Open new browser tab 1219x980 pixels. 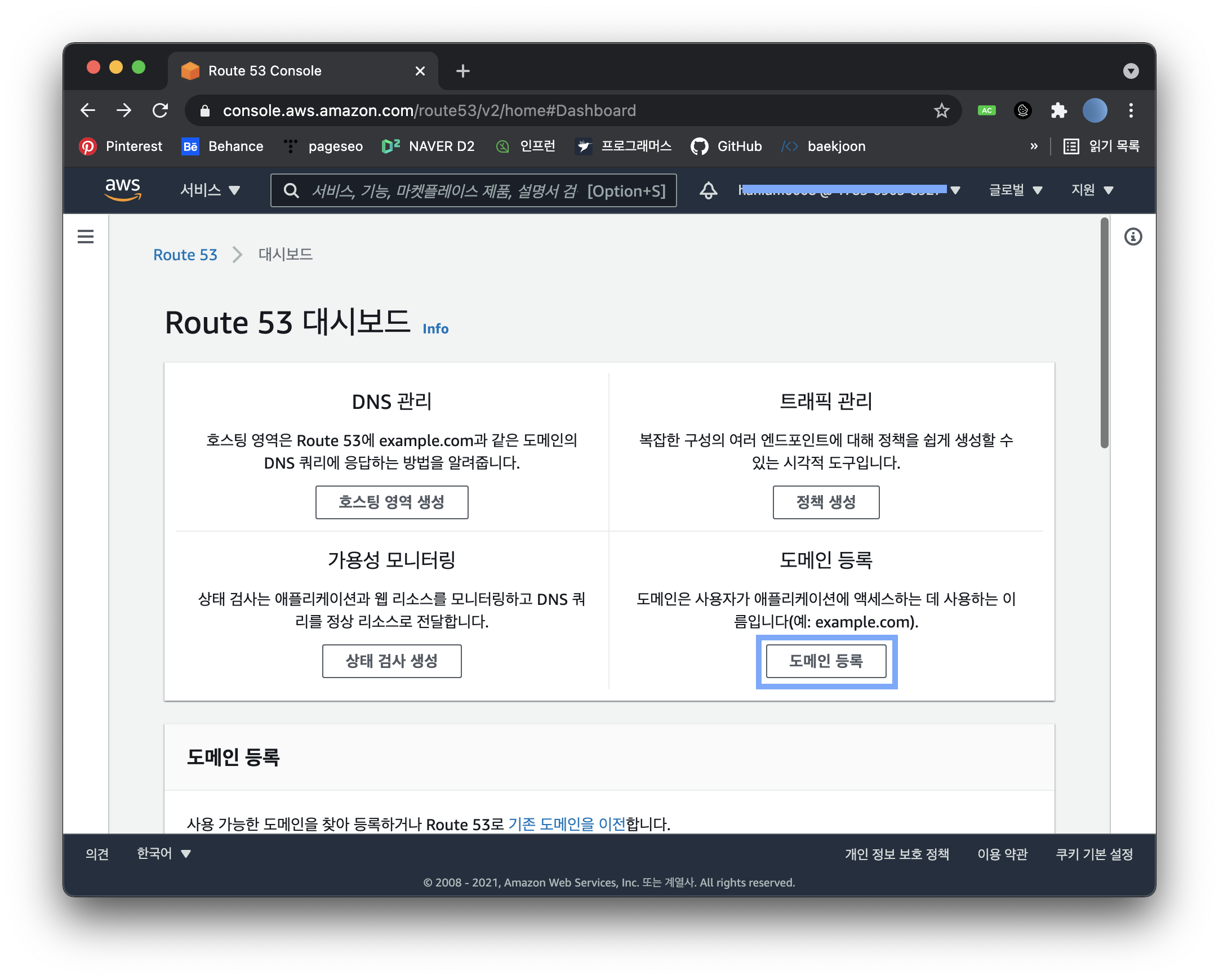point(462,71)
